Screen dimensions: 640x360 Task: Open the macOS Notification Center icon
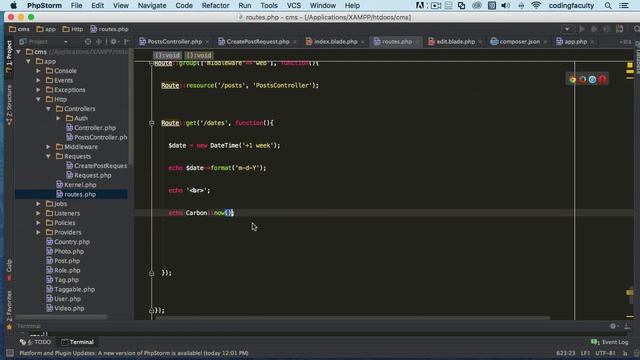coord(624,6)
